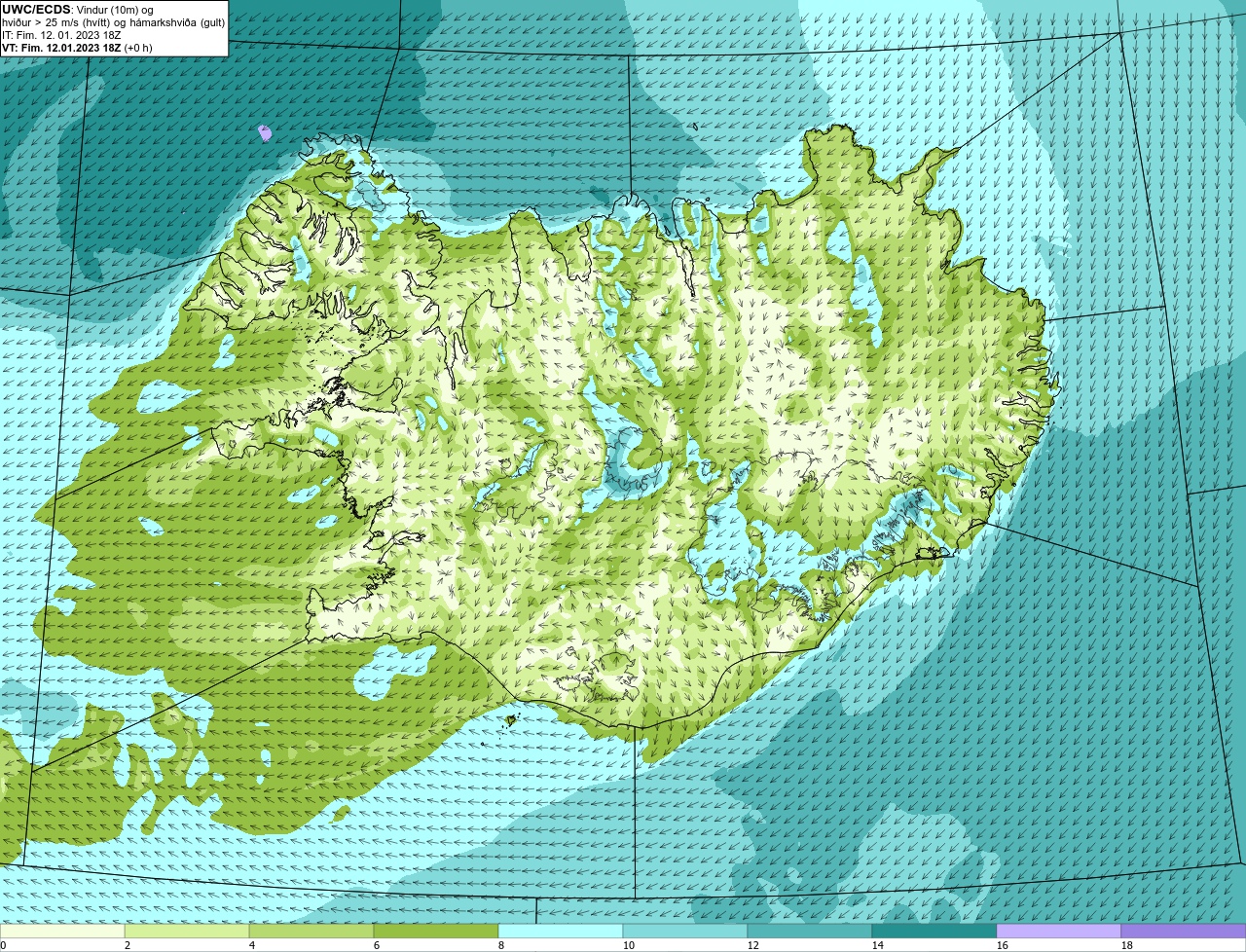Screen dimensions: 1246x952
Task: Click the legend scale value "14"
Action: tap(878, 945)
